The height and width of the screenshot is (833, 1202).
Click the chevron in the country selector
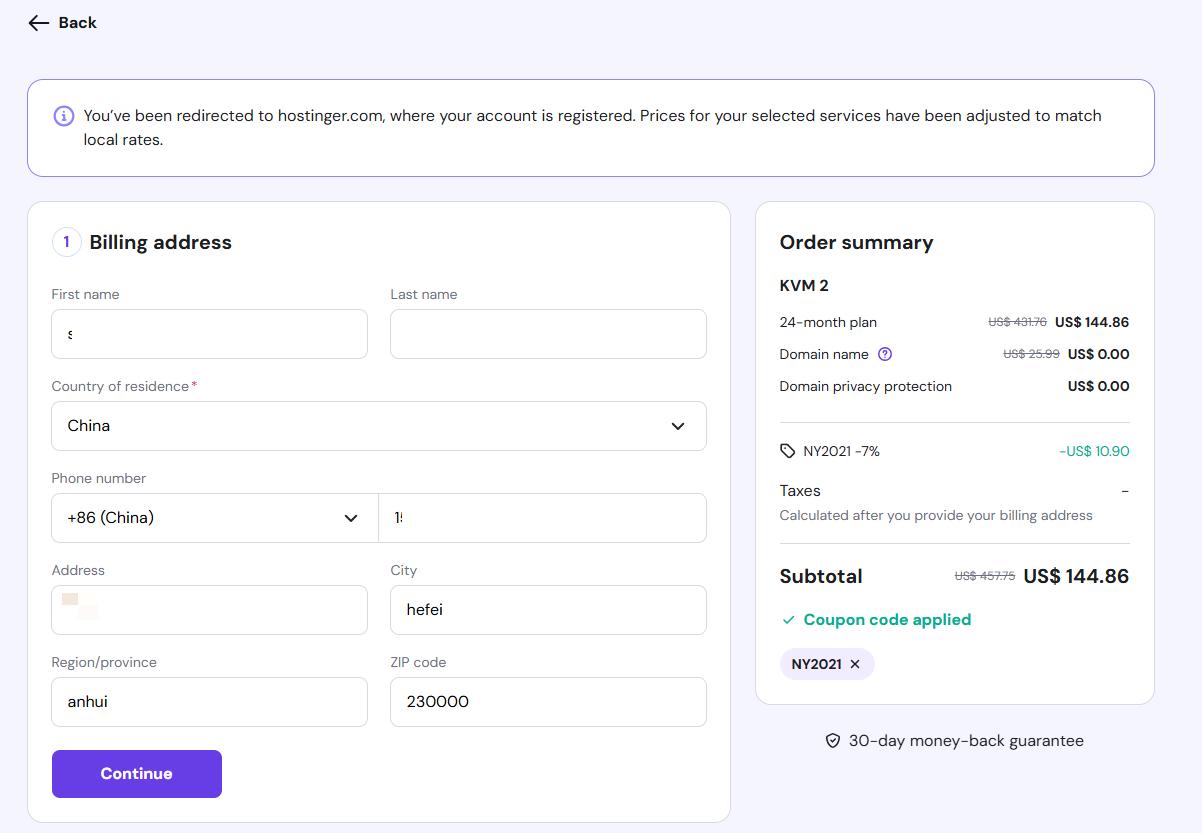click(678, 426)
